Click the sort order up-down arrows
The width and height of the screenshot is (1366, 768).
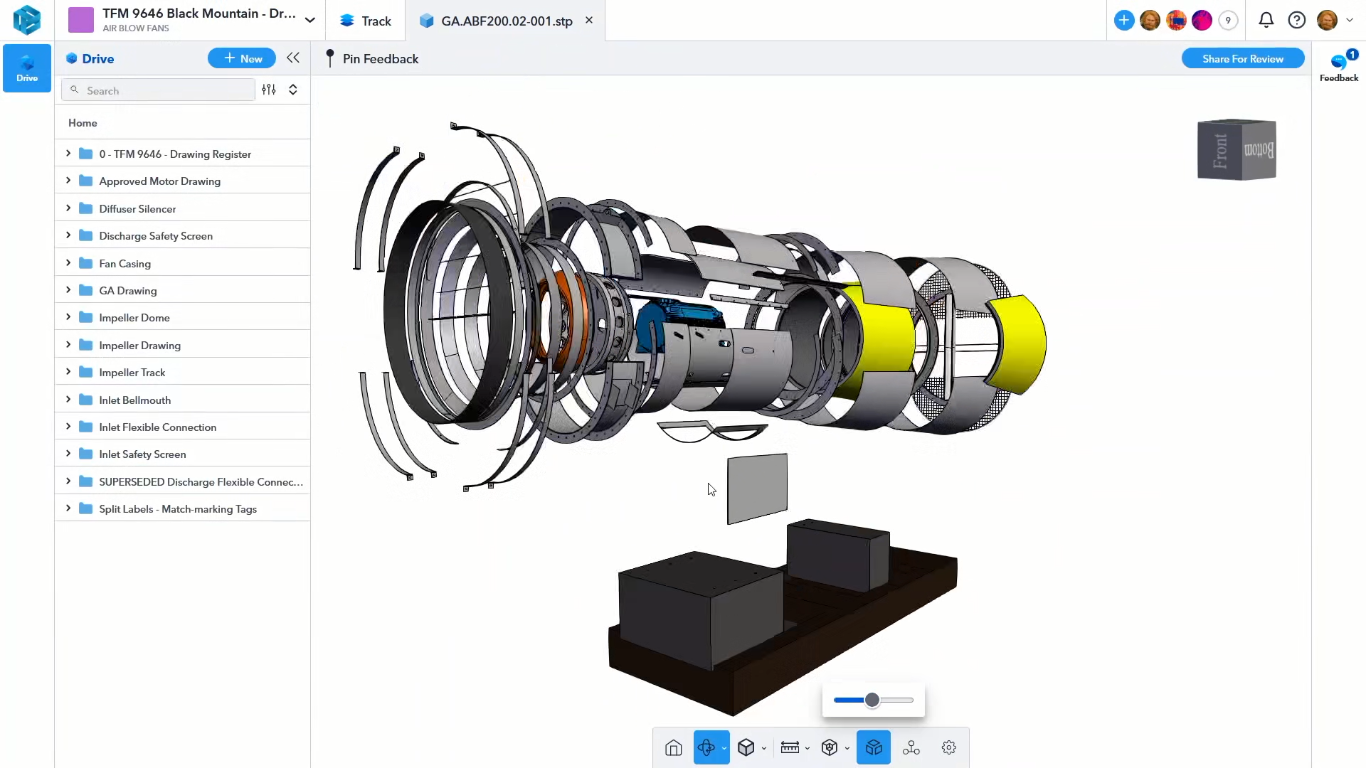(293, 90)
